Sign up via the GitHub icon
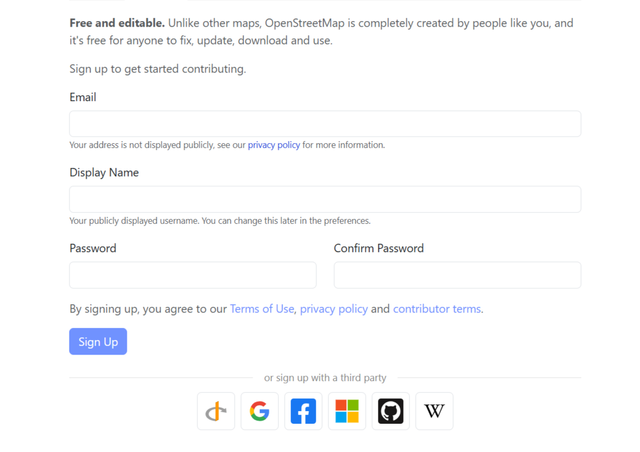Viewport: 640px width, 452px height. click(x=391, y=411)
